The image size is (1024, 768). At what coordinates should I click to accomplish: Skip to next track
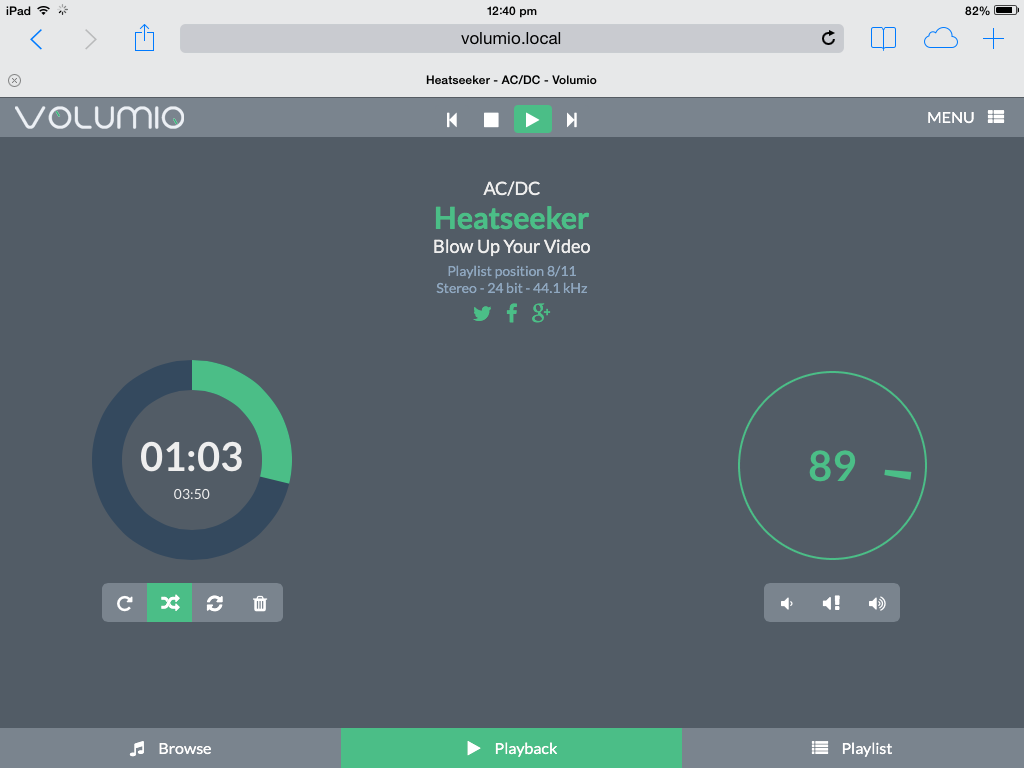pyautogui.click(x=572, y=120)
